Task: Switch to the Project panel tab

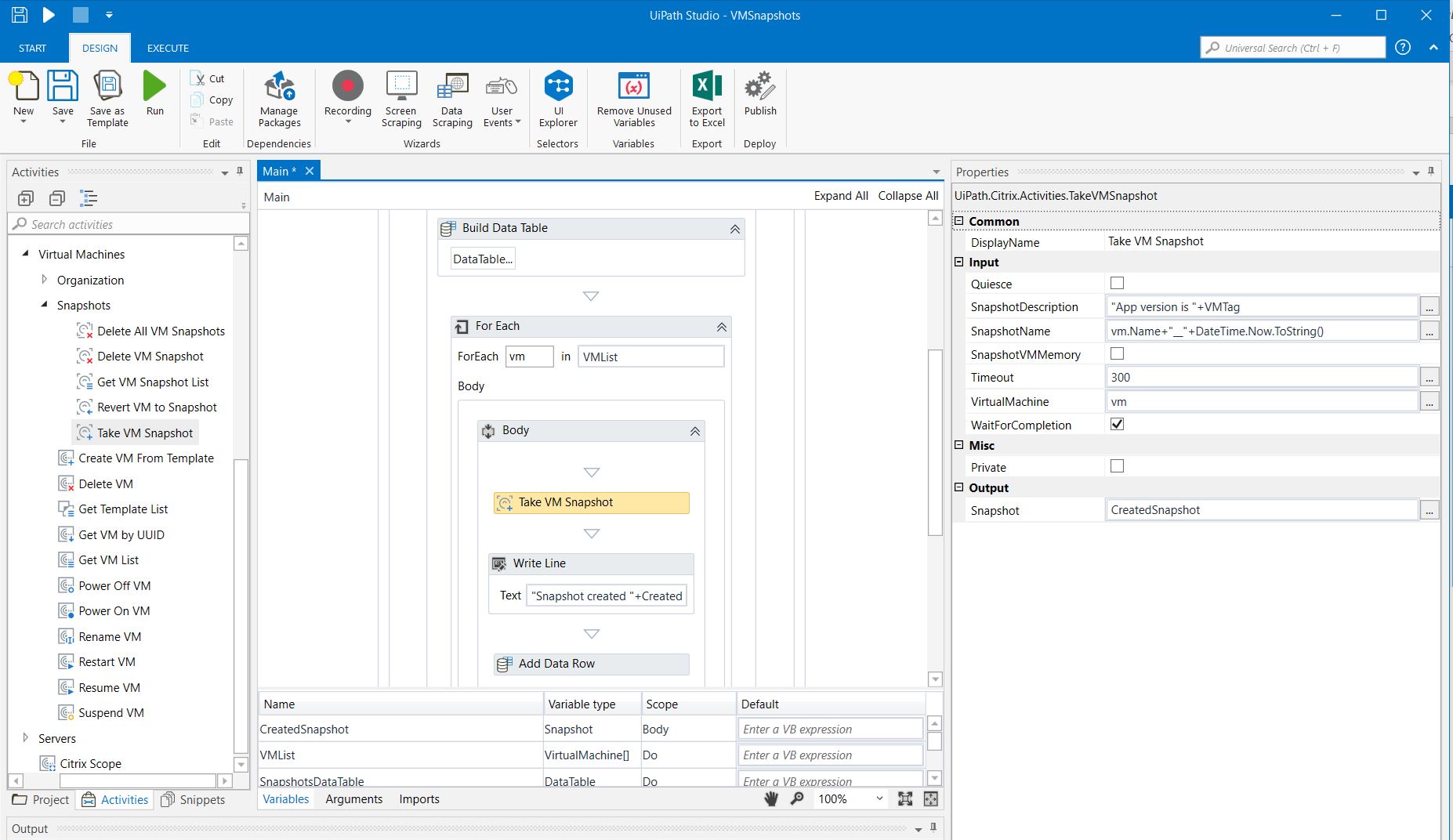Action: coord(42,799)
